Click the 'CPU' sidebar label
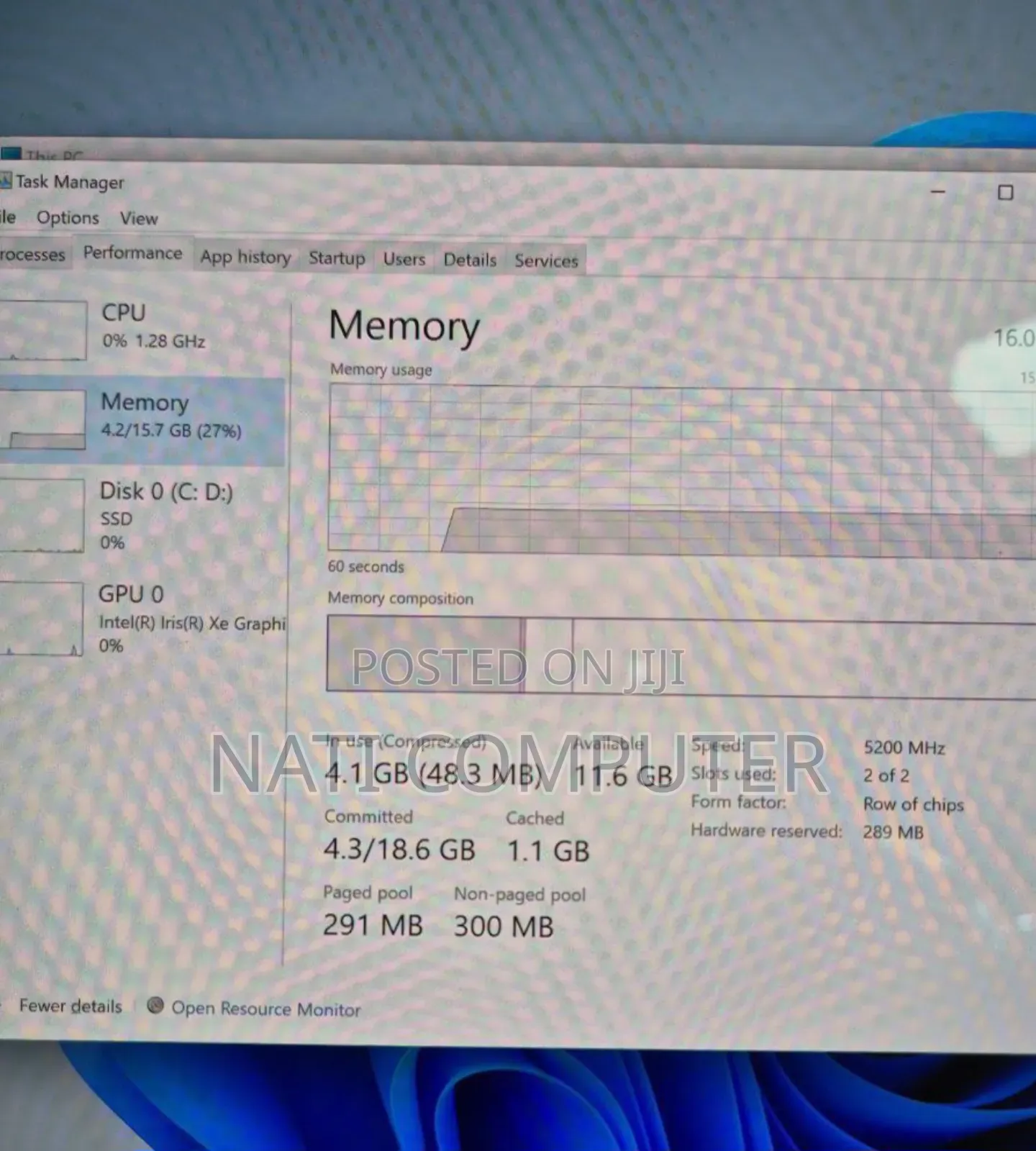The width and height of the screenshot is (1036, 1151). (123, 312)
